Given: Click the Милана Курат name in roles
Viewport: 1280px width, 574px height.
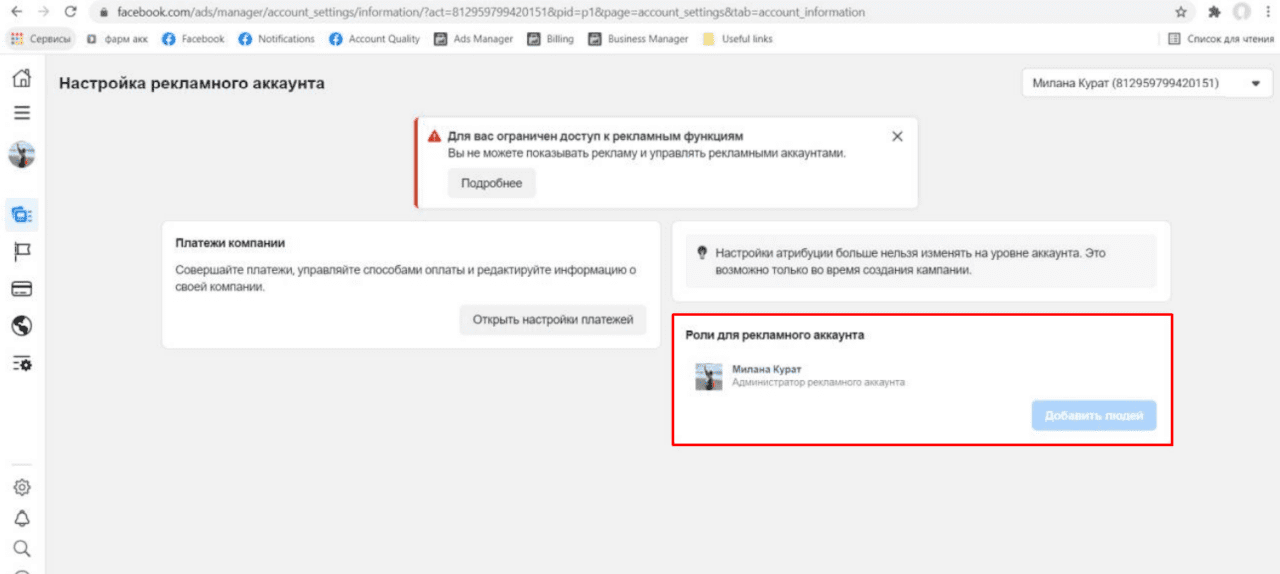Looking at the screenshot, I should (x=767, y=369).
